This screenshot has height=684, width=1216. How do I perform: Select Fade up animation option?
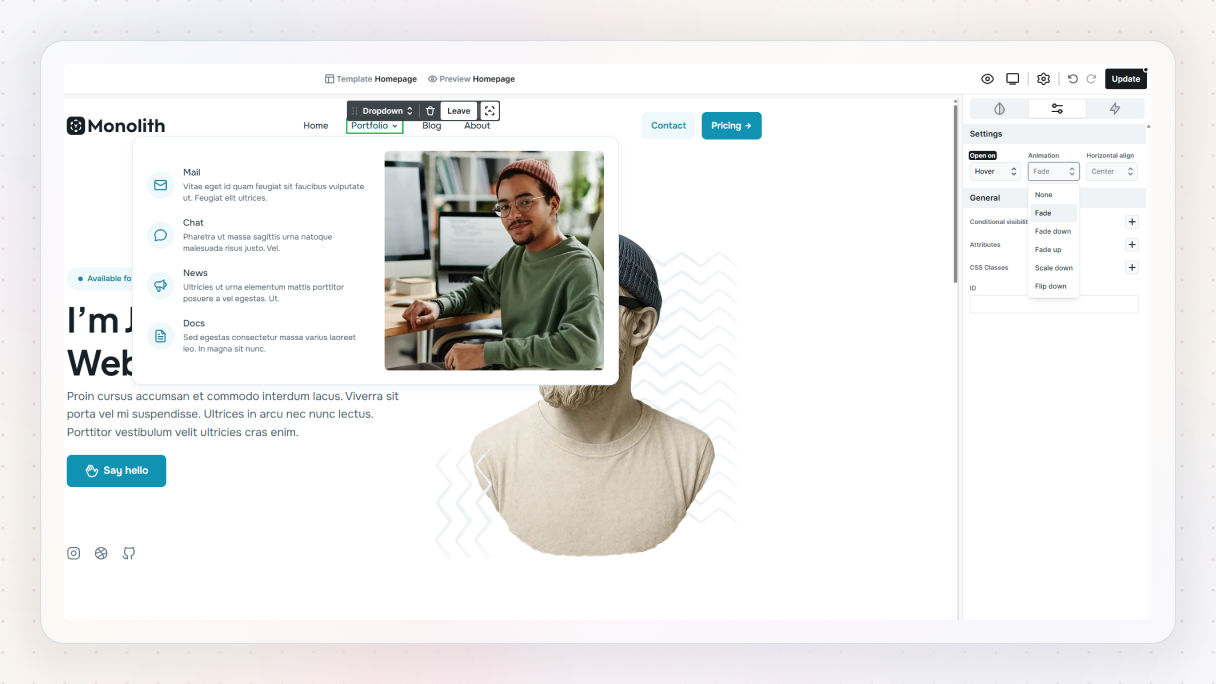[x=1054, y=249]
